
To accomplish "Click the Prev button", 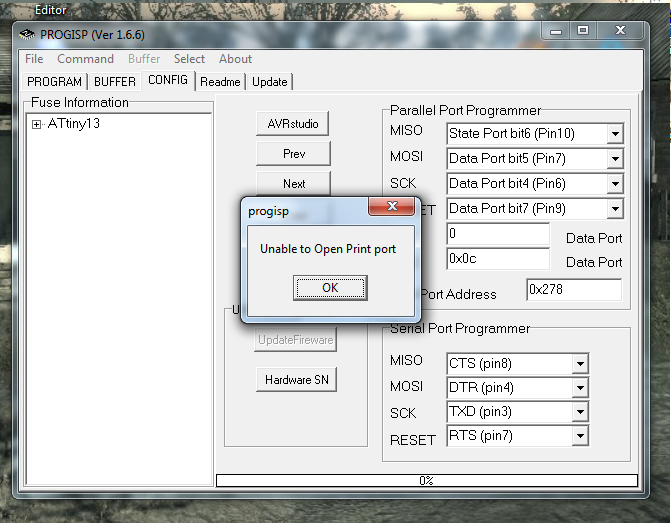I will [294, 154].
